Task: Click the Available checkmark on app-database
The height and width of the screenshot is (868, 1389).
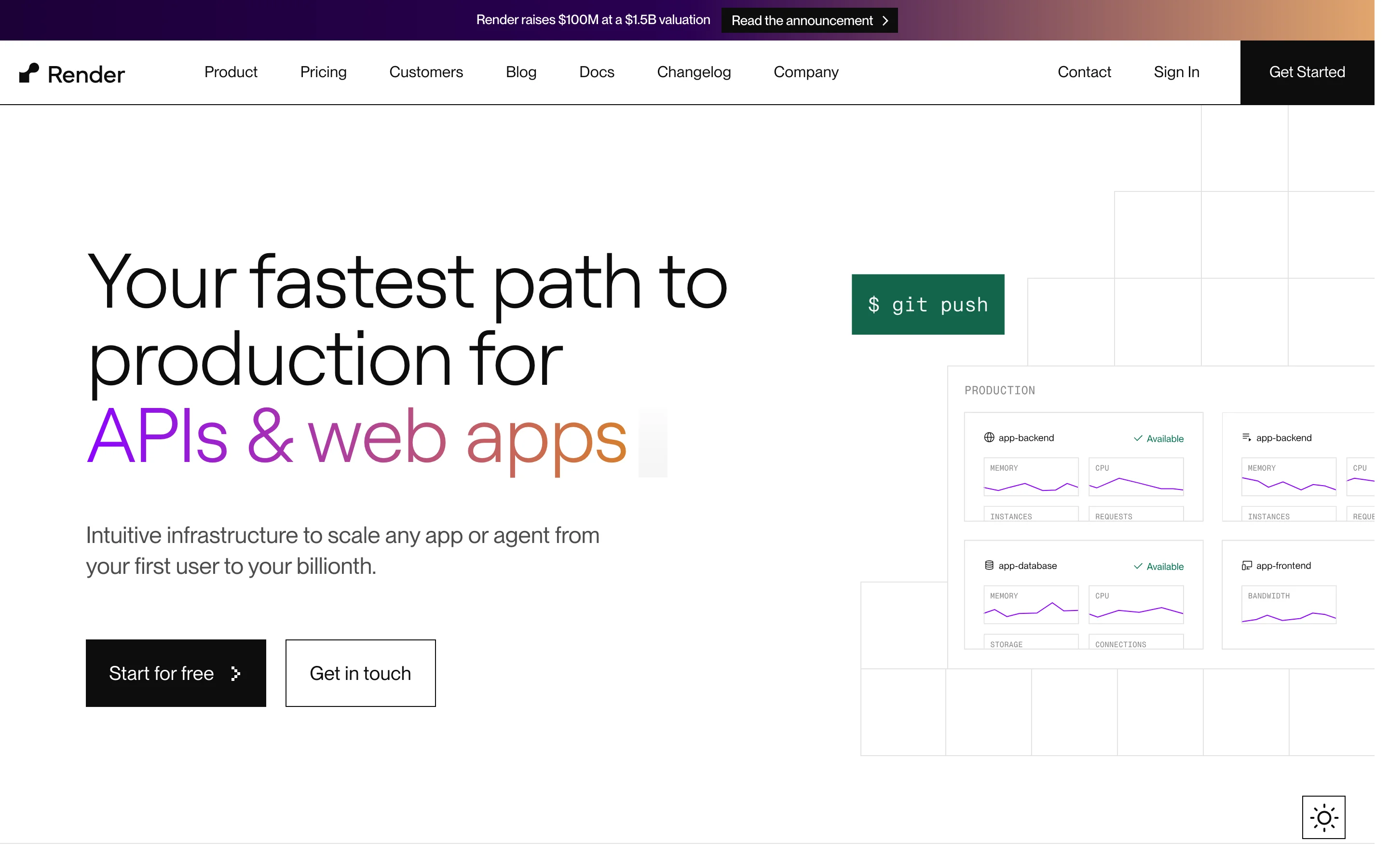Action: pyautogui.click(x=1138, y=567)
